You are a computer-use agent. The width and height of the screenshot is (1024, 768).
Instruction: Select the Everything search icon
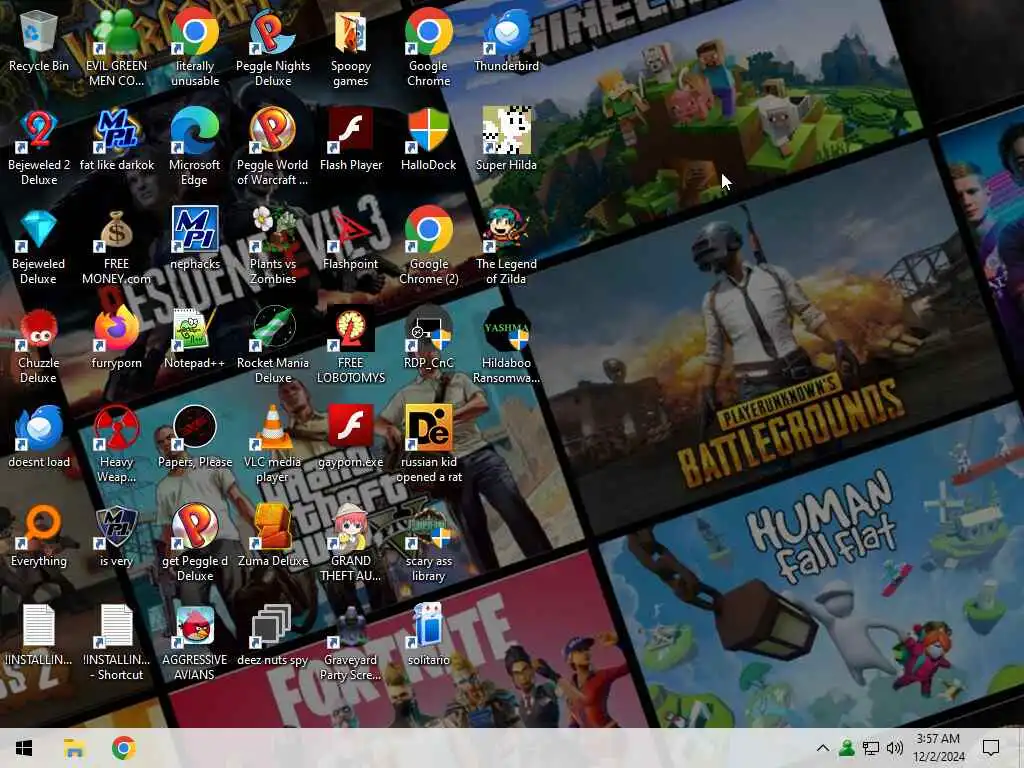coord(39,528)
